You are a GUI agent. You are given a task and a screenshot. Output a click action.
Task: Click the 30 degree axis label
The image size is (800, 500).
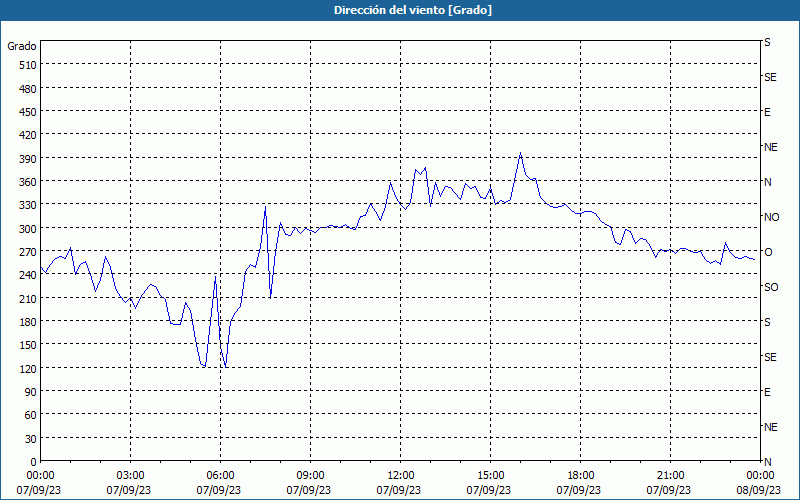coord(31,439)
